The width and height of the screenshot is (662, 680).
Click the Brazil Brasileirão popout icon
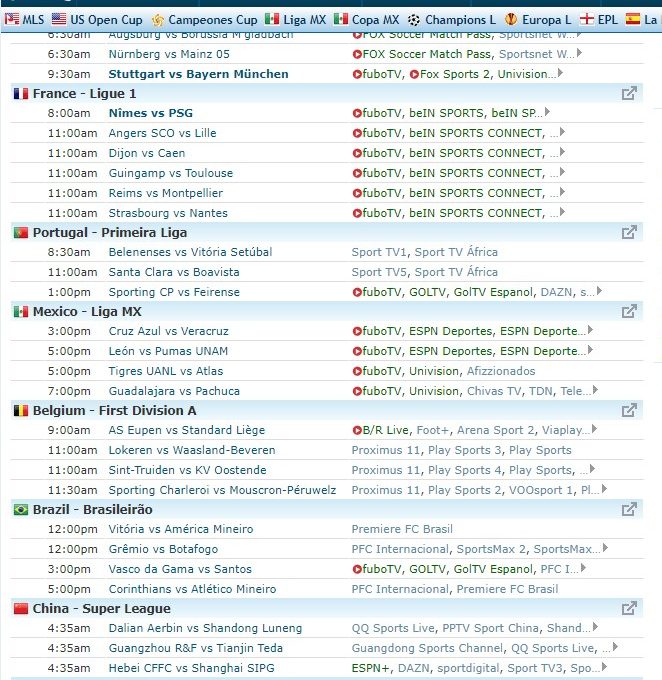click(629, 509)
